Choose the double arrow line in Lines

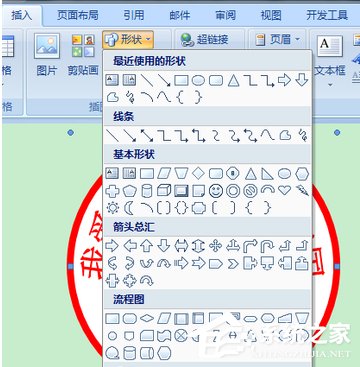click(147, 136)
